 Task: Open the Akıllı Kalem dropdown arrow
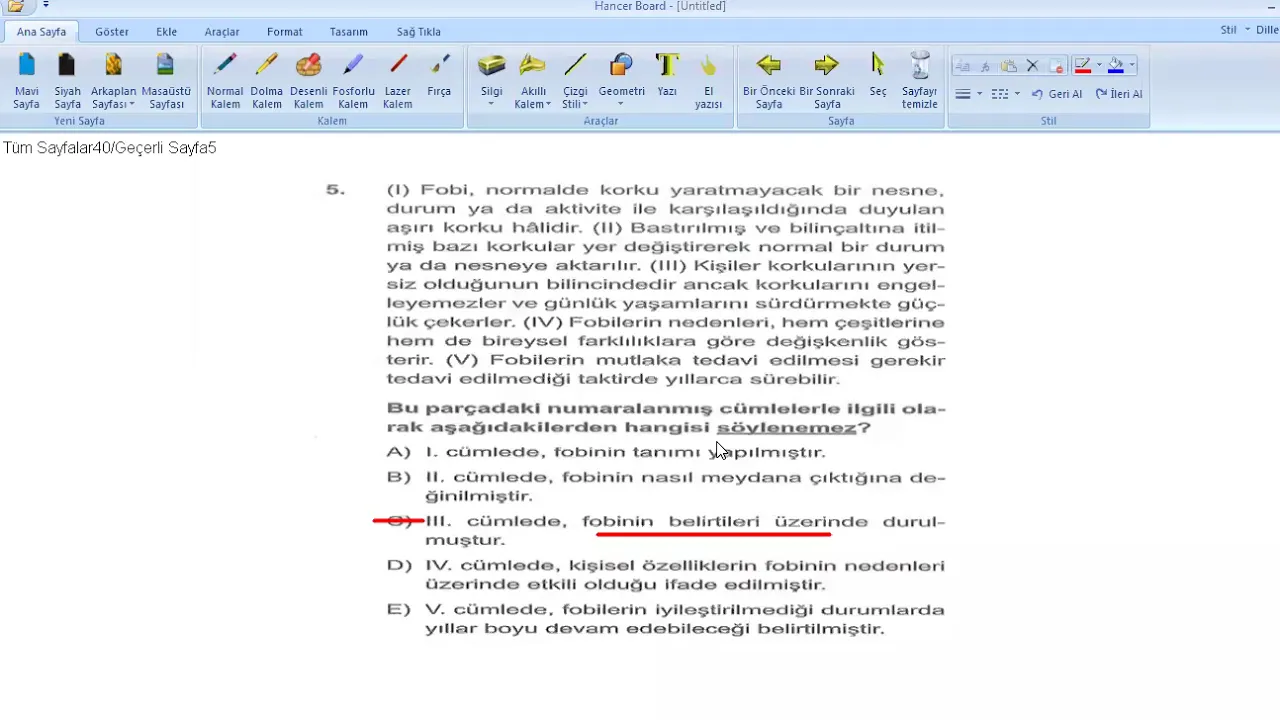point(547,104)
